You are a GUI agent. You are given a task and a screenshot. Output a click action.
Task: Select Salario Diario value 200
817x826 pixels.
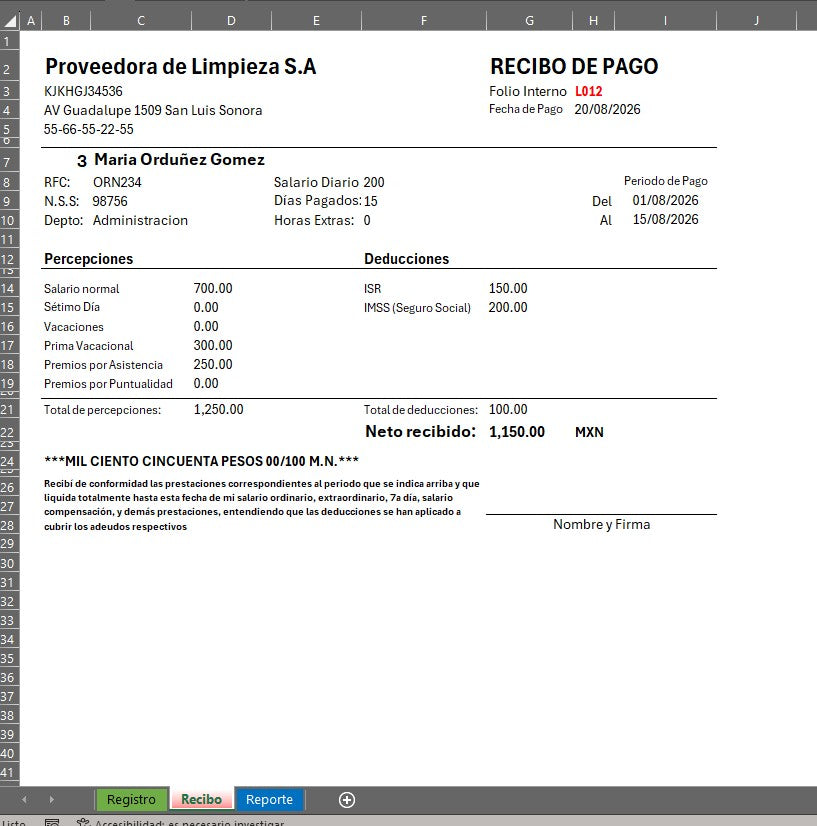[373, 182]
